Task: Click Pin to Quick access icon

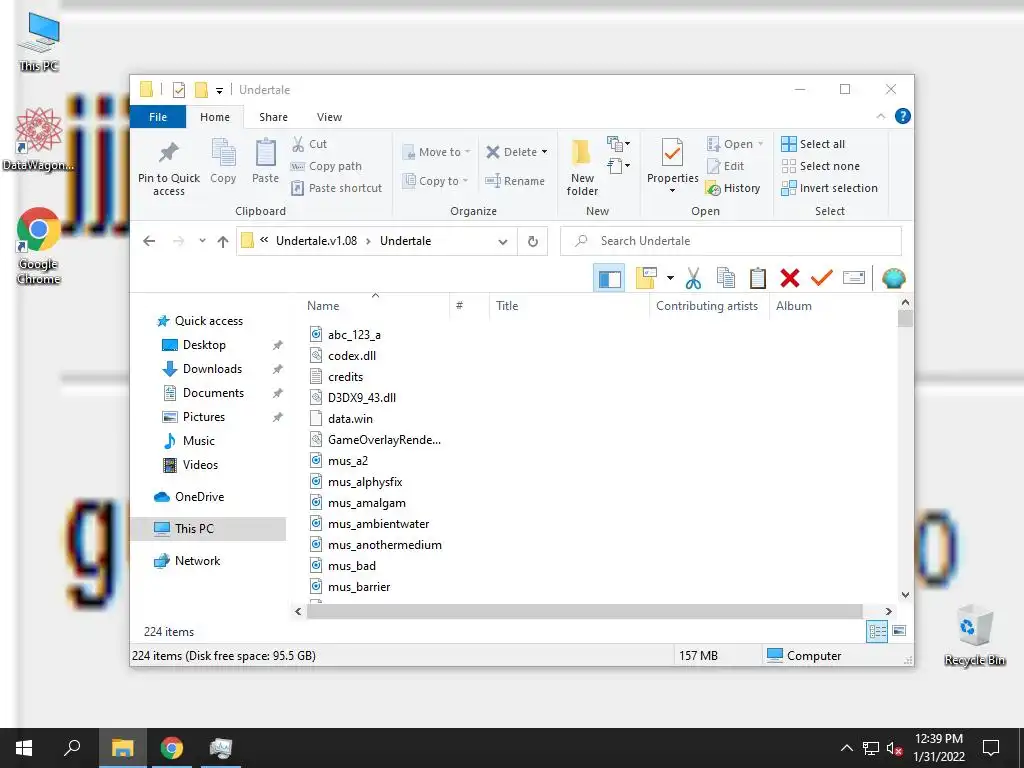Action: click(168, 152)
